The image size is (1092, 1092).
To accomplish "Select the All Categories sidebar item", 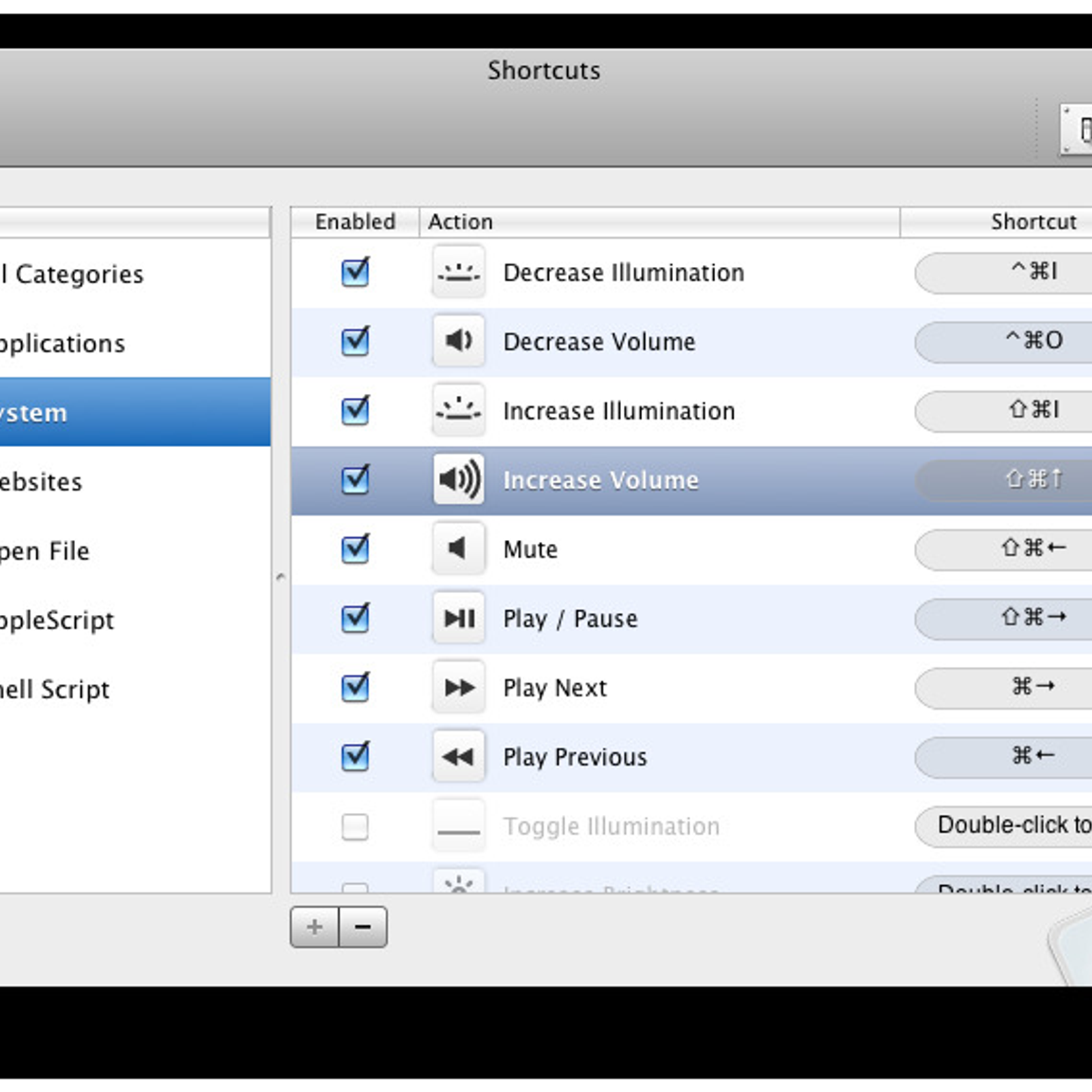I will [x=135, y=274].
